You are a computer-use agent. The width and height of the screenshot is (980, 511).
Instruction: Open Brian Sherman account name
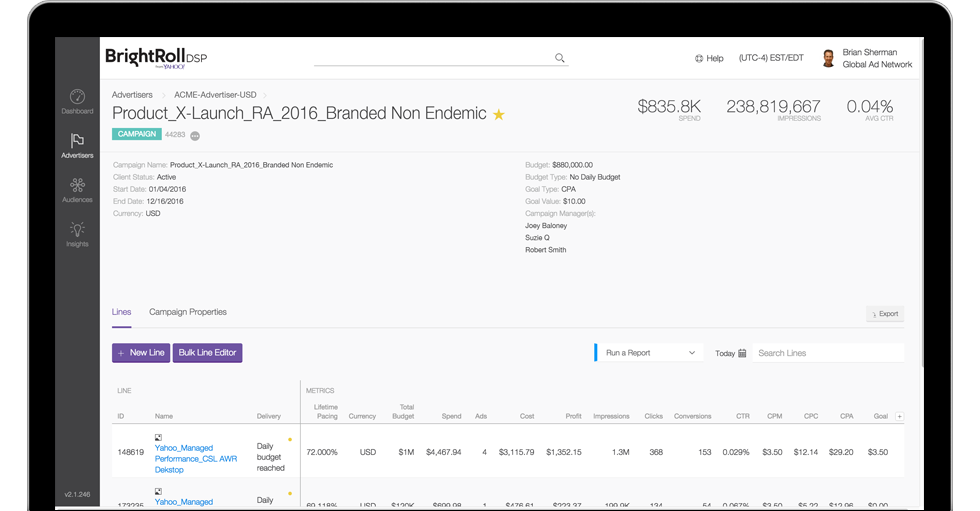(869, 52)
